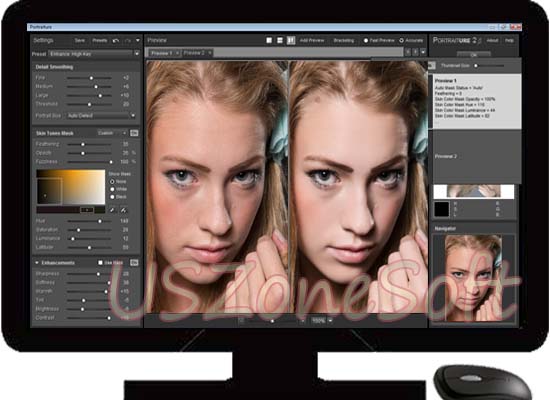
Task: Click the Large smoothing slider
Action: 89,95
